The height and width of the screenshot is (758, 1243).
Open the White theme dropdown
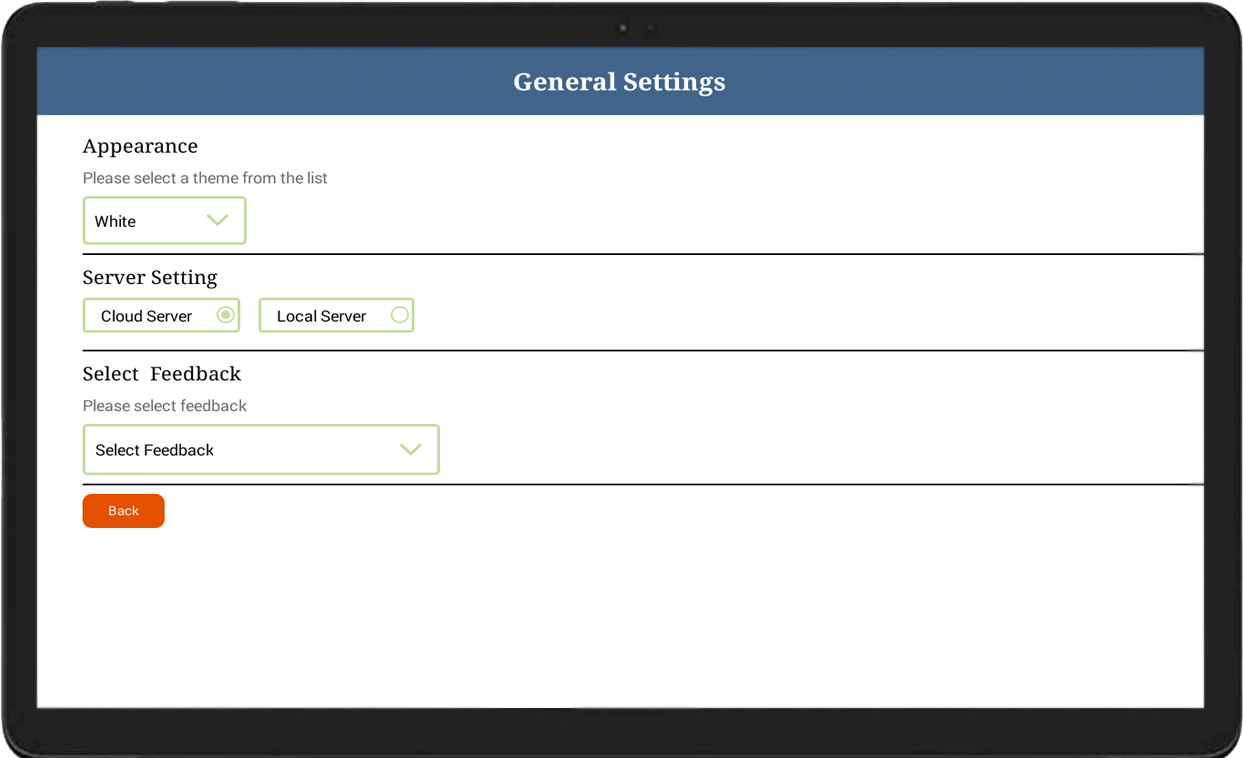[164, 221]
